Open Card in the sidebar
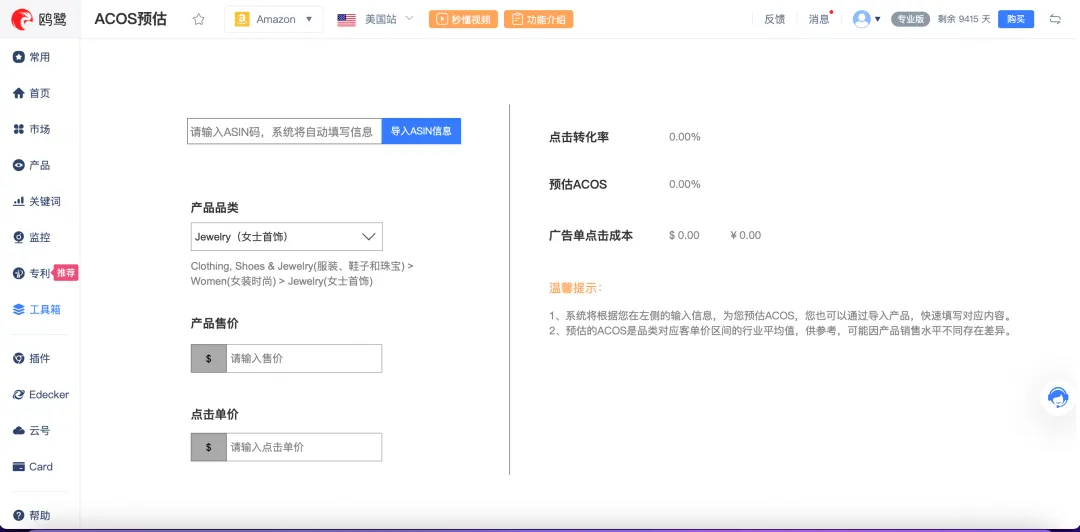Screen dimensions: 1080x532 33,467
